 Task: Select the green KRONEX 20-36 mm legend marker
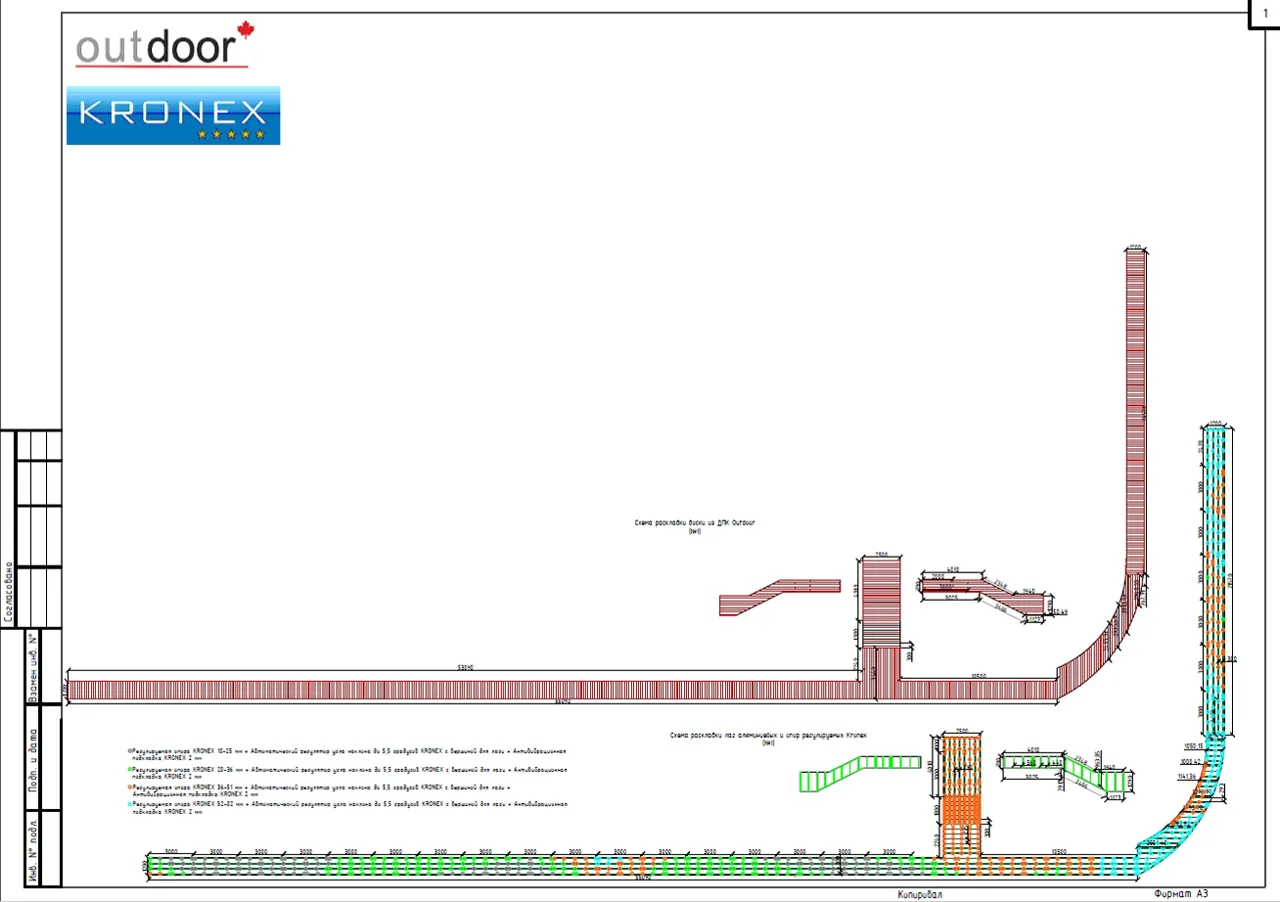point(130,768)
